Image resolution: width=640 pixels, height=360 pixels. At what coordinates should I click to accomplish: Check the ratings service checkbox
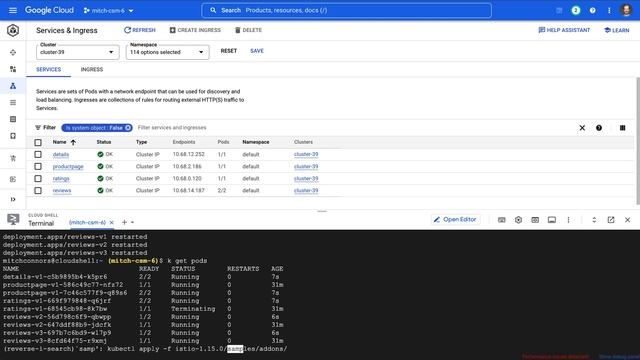pyautogui.click(x=38, y=178)
